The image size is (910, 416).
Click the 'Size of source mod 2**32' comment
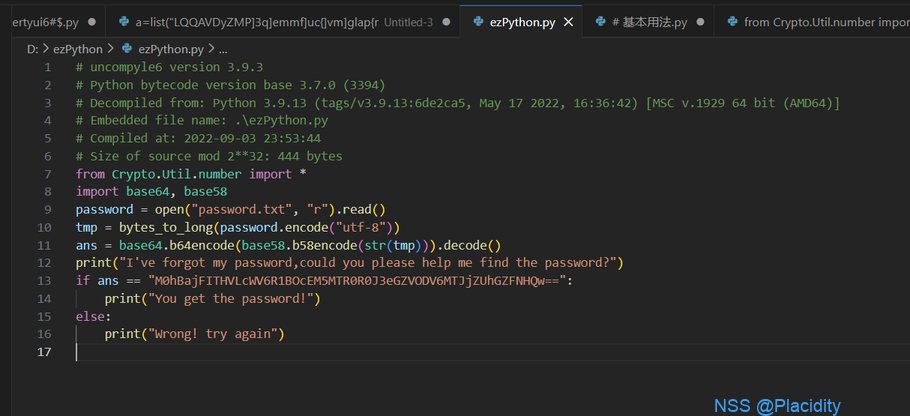tap(209, 156)
